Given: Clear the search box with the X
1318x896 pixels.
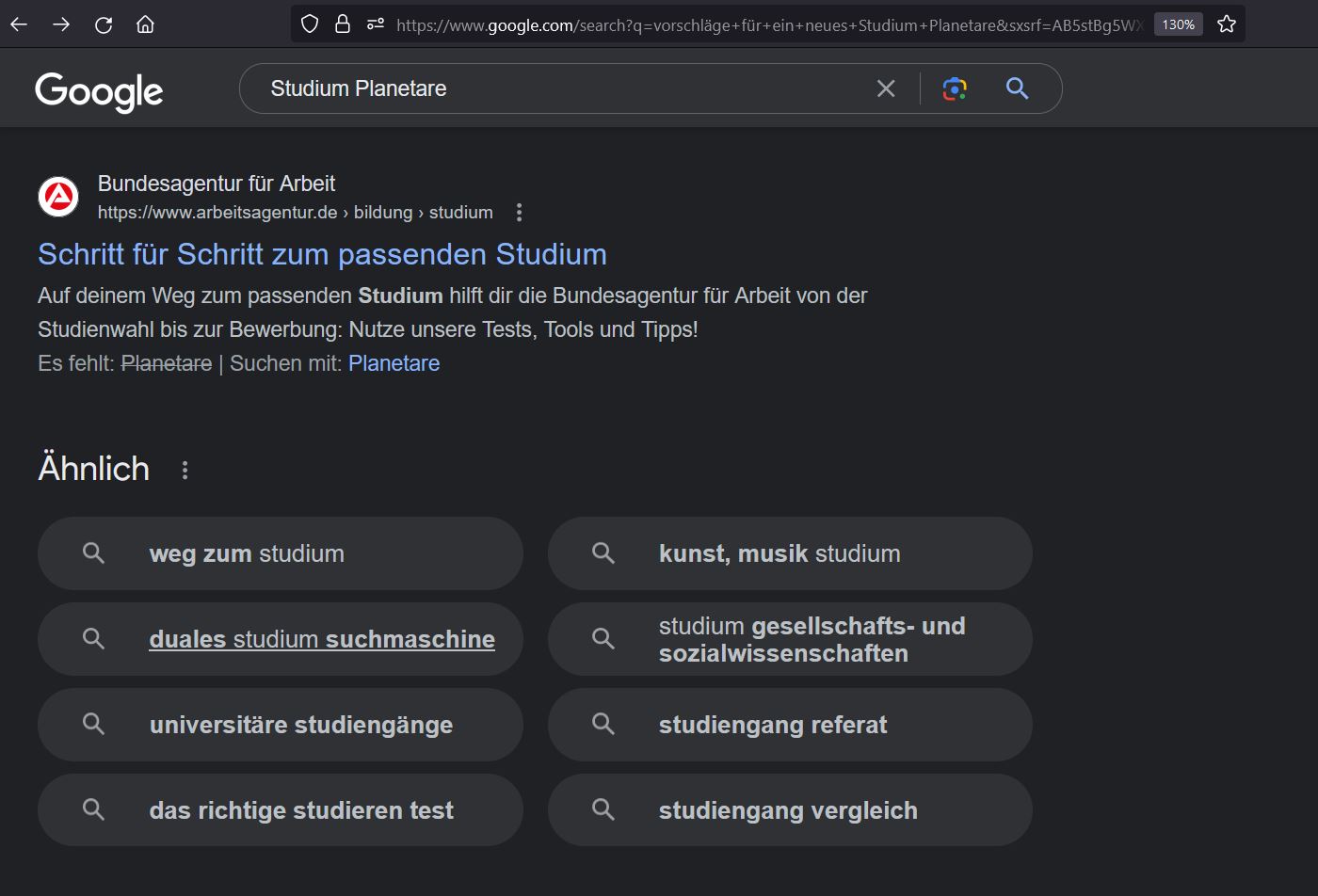Looking at the screenshot, I should point(886,88).
